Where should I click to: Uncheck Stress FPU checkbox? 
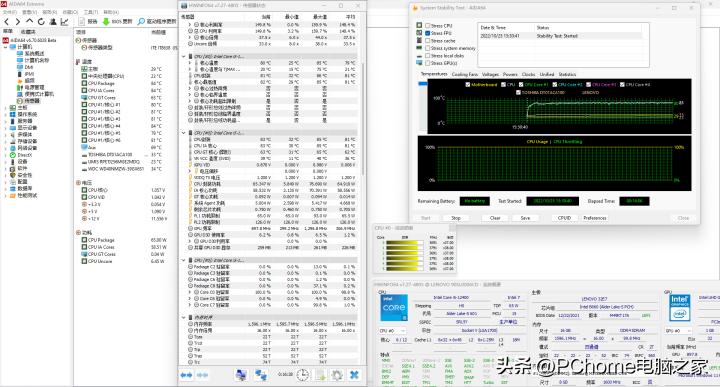[x=428, y=33]
